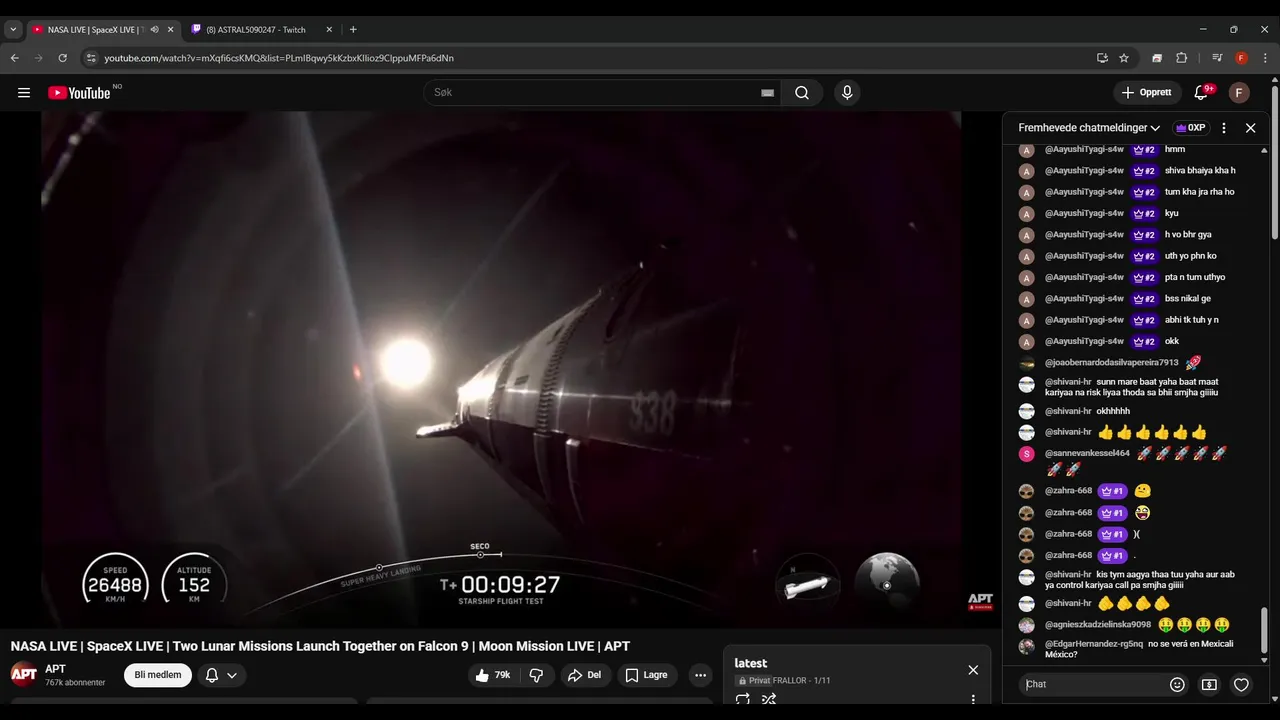1280x720 pixels.
Task: Close the Twitch tab
Action: pos(329,30)
